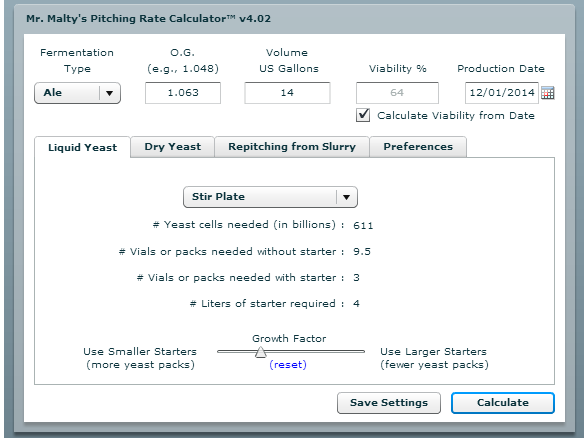Click the O.G. input field showing 1.063
Viewport: 584px width, 438px height.
pos(183,93)
